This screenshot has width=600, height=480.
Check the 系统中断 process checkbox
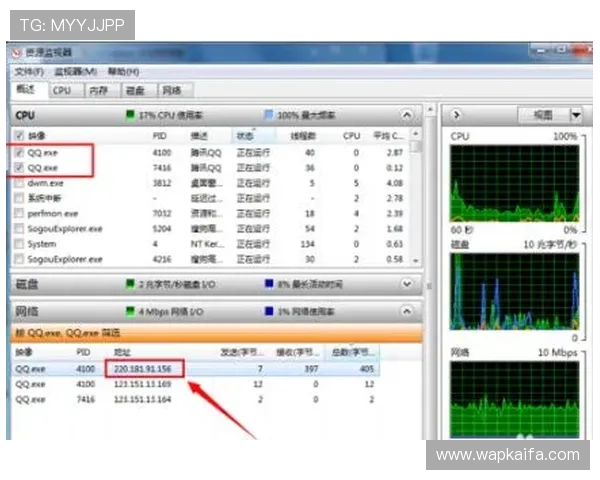click(x=19, y=198)
